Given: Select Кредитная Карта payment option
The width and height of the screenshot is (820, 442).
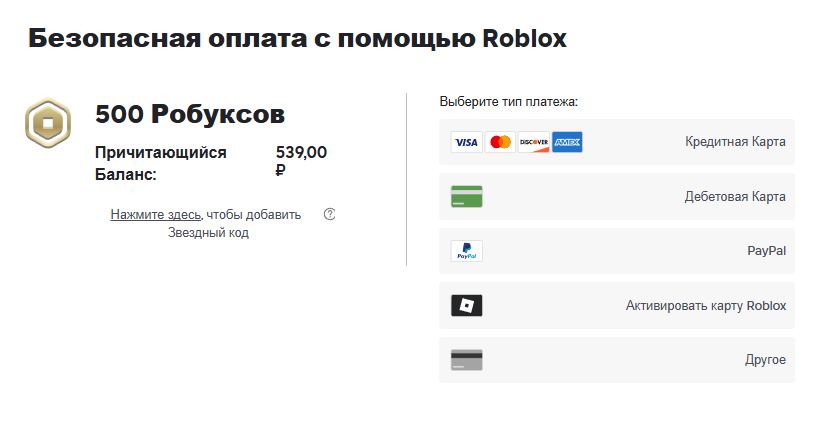Looking at the screenshot, I should click(x=617, y=142).
